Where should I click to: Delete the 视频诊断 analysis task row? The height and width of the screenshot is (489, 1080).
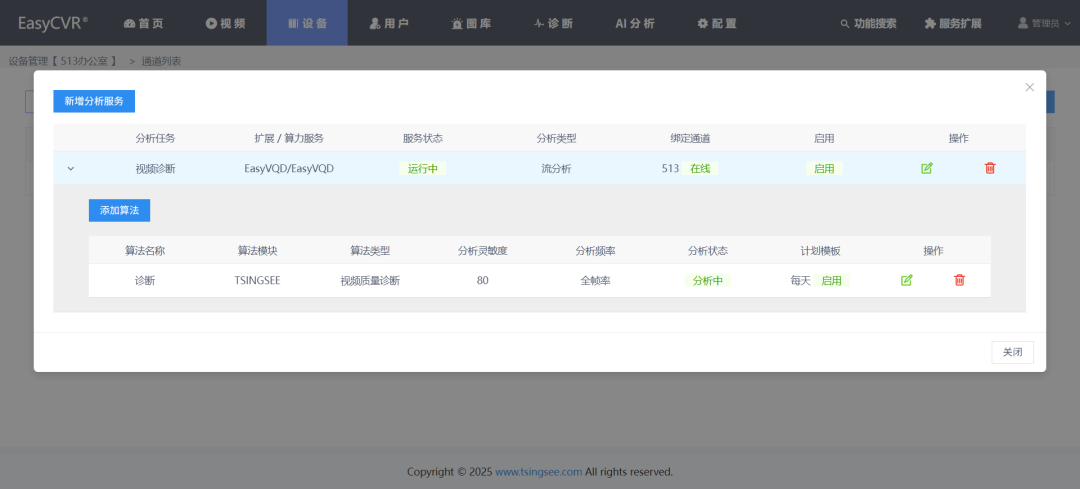click(990, 168)
